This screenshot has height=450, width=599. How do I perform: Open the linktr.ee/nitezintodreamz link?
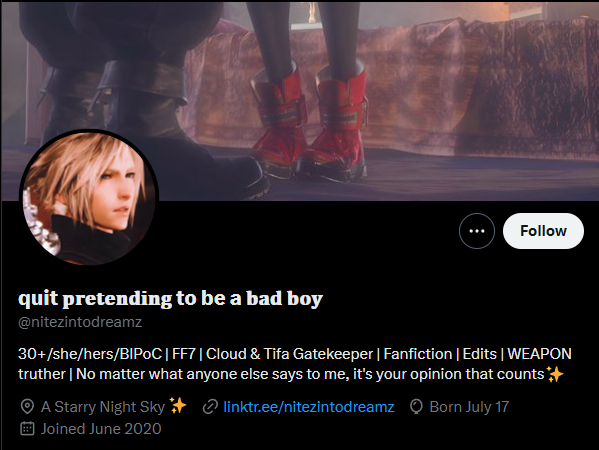(308, 406)
